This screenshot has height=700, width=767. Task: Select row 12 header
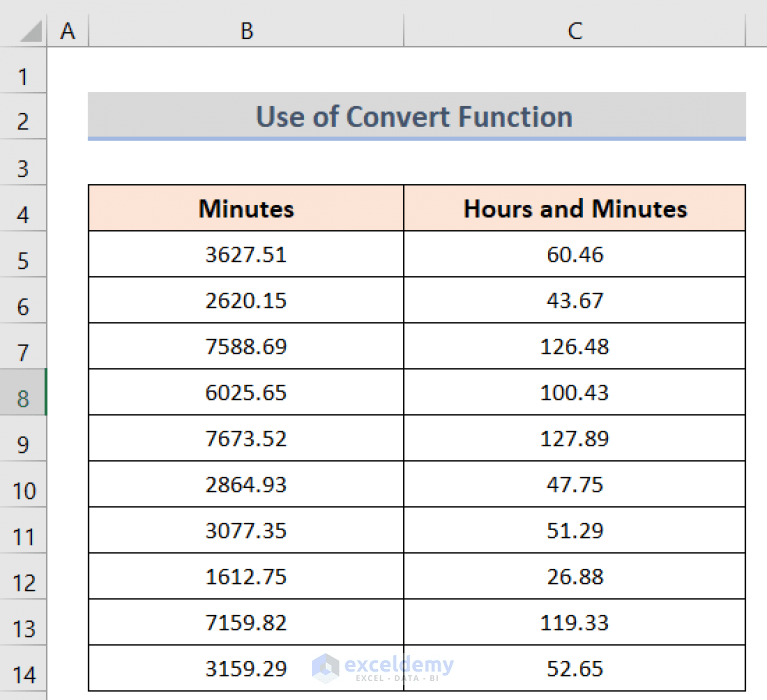click(23, 576)
